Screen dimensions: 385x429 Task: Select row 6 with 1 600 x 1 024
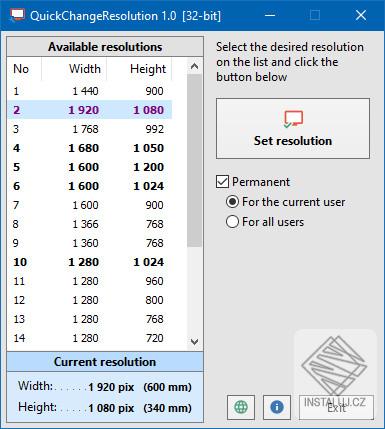click(x=89, y=186)
